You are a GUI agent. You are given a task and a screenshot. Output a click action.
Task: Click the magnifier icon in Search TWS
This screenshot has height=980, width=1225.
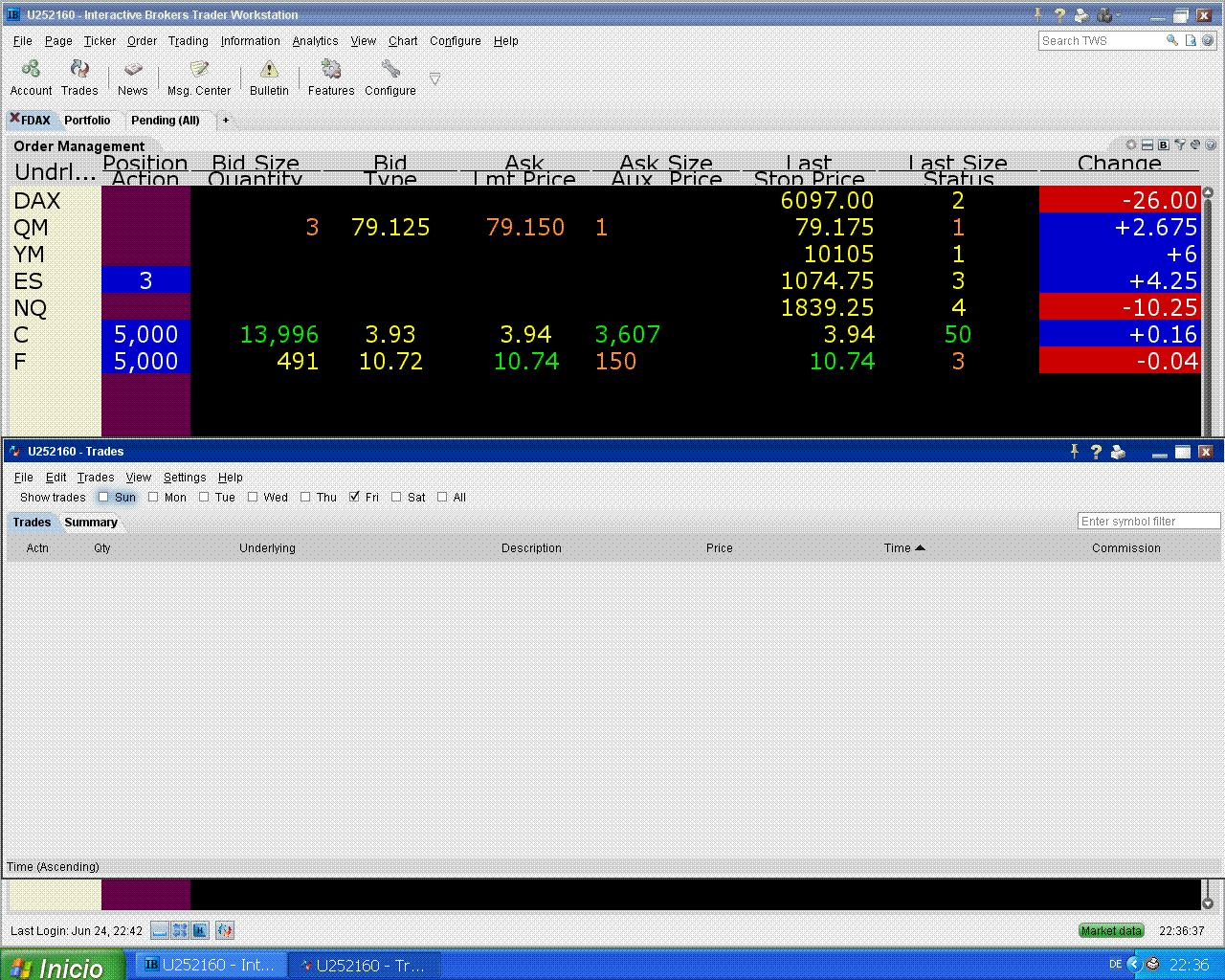[x=1172, y=40]
